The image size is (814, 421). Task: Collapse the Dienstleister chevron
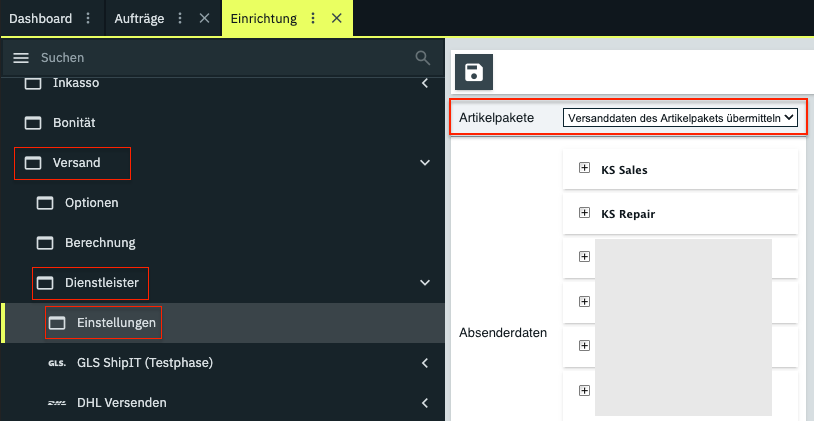[x=425, y=283]
